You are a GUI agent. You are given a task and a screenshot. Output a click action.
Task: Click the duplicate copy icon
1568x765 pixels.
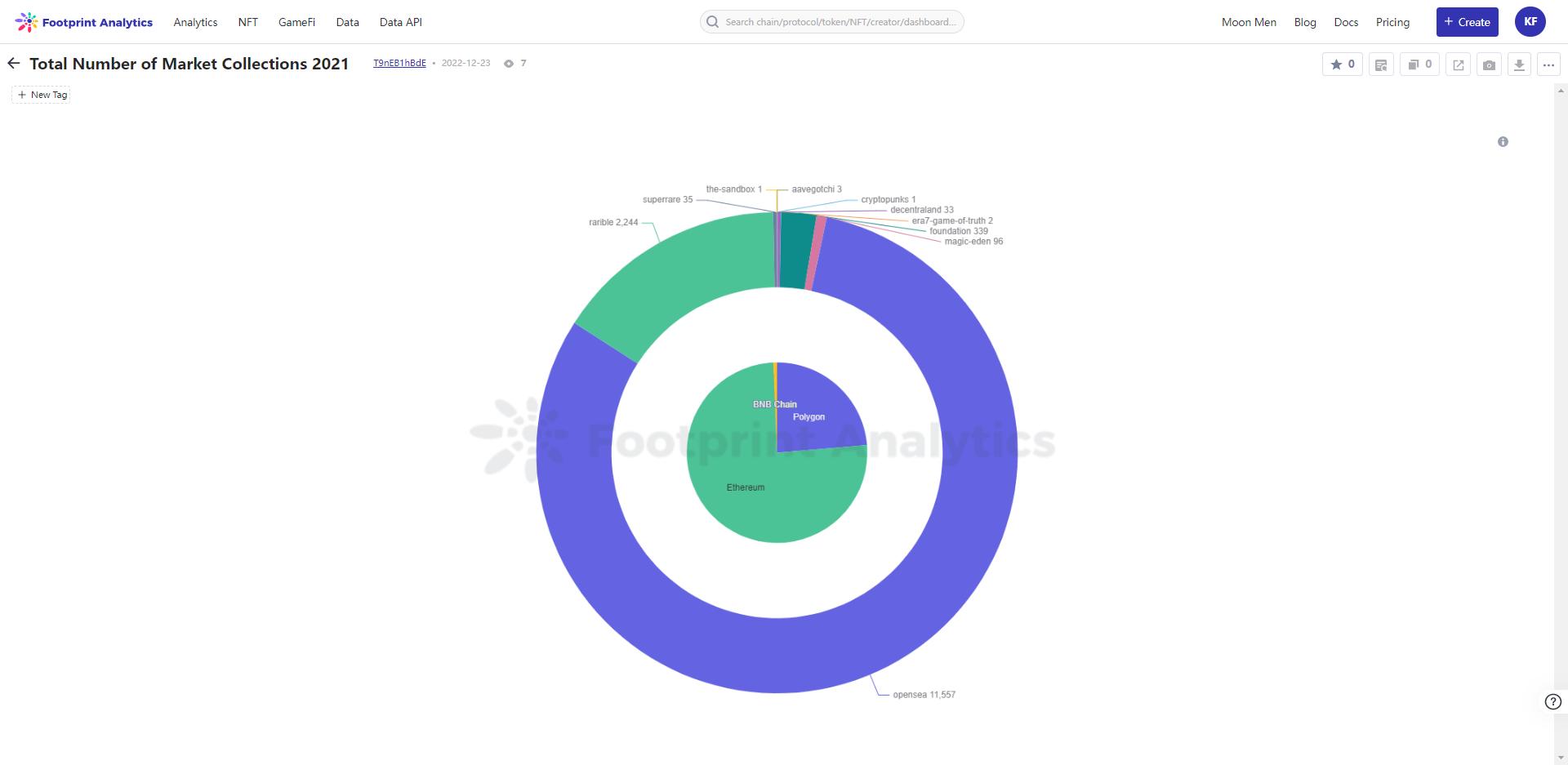pos(1419,64)
